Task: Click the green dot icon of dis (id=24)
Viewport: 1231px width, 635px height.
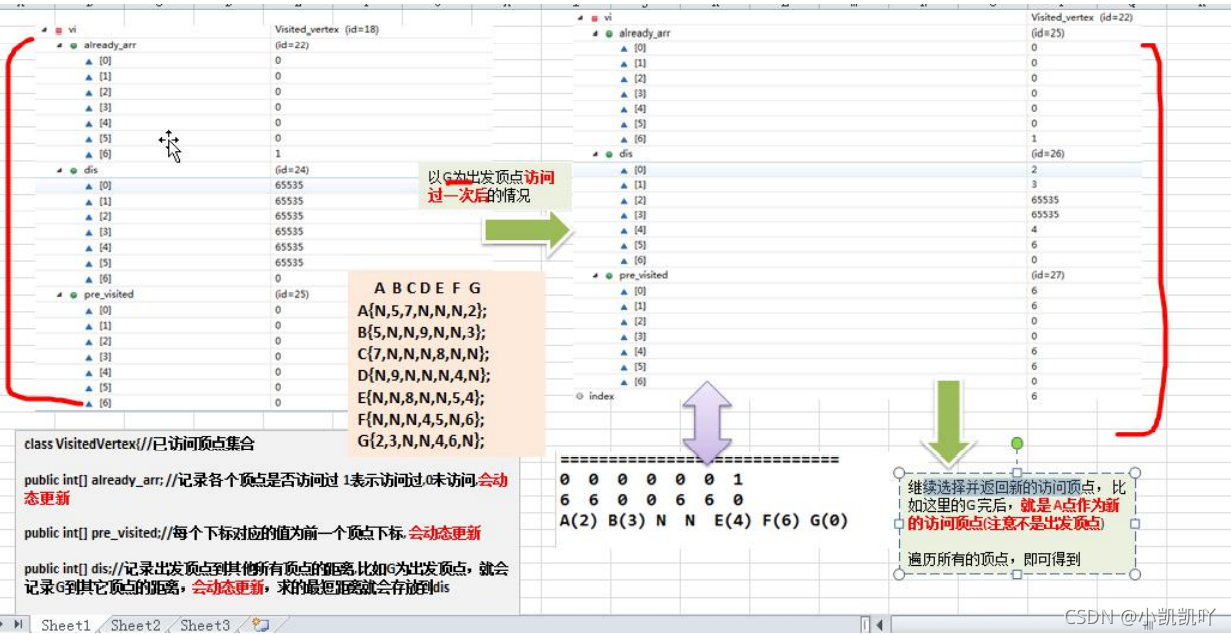Action: pos(74,170)
